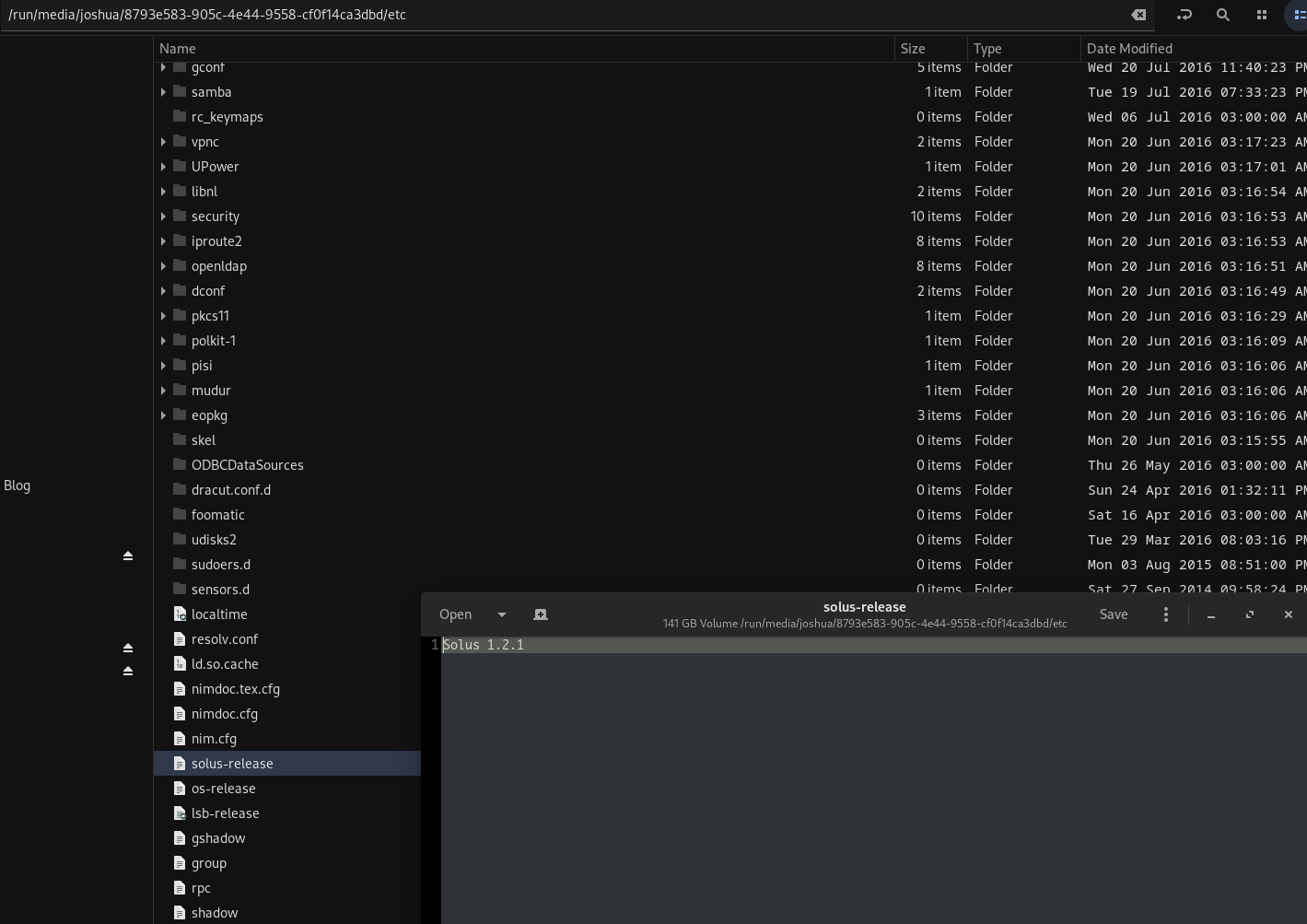Sort files by Size column
1307x924 pixels.
(x=913, y=49)
